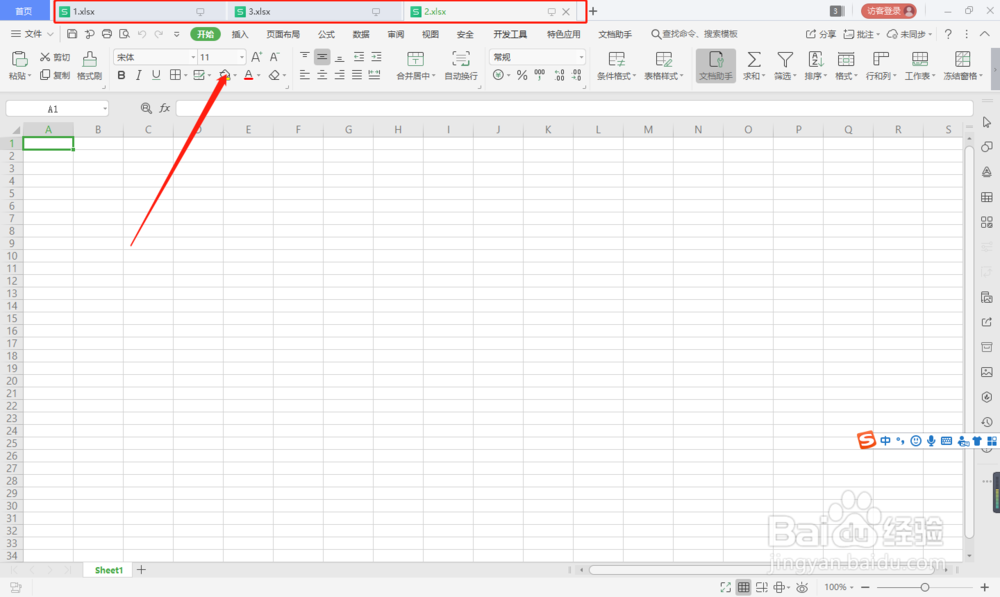Click the Document Assistant ribbon button
This screenshot has width=1000, height=597.
tap(716, 66)
